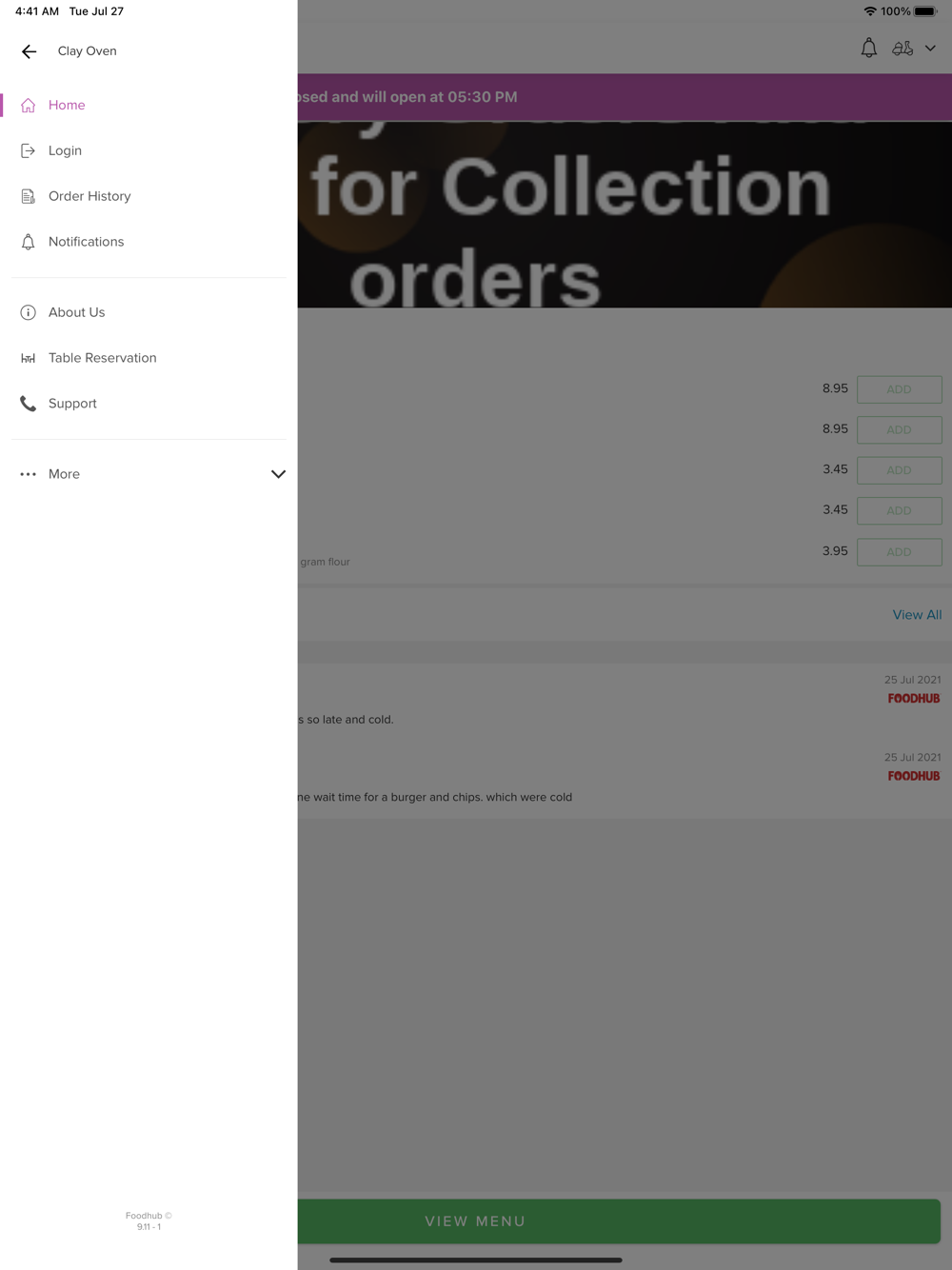Open Notifications menu item
Image resolution: width=952 pixels, height=1270 pixels.
point(149,242)
